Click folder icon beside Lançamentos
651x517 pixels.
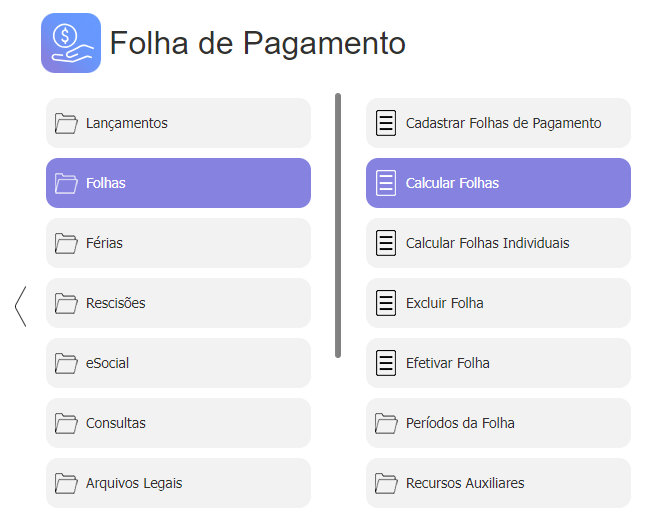click(x=66, y=123)
